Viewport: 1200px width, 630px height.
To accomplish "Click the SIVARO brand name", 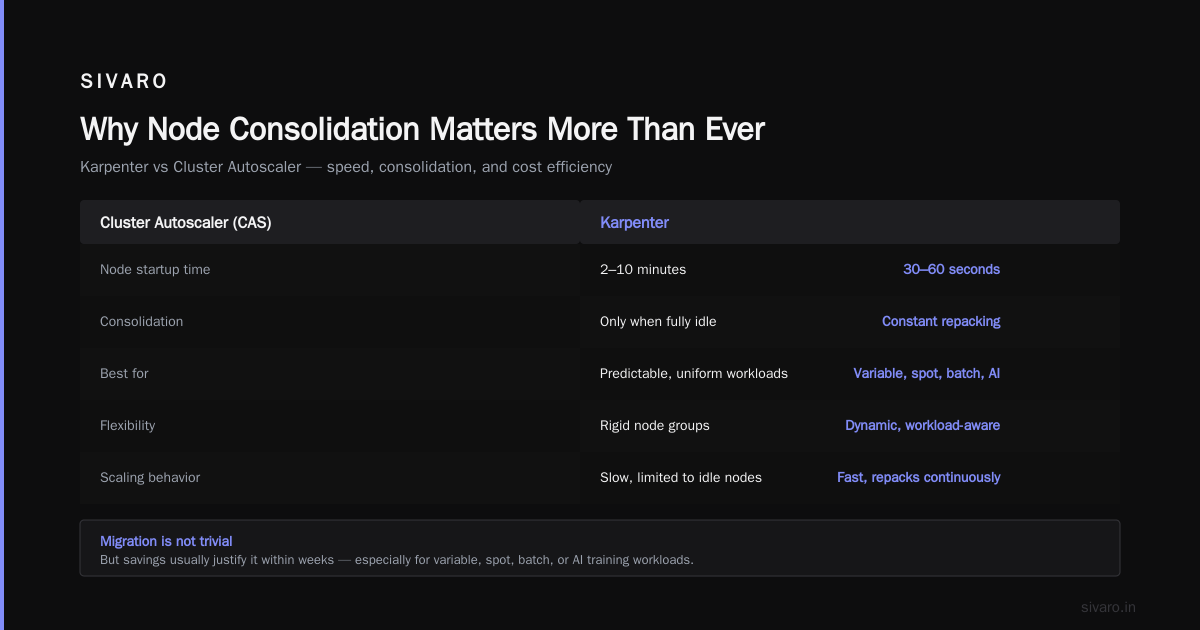I will coord(124,82).
